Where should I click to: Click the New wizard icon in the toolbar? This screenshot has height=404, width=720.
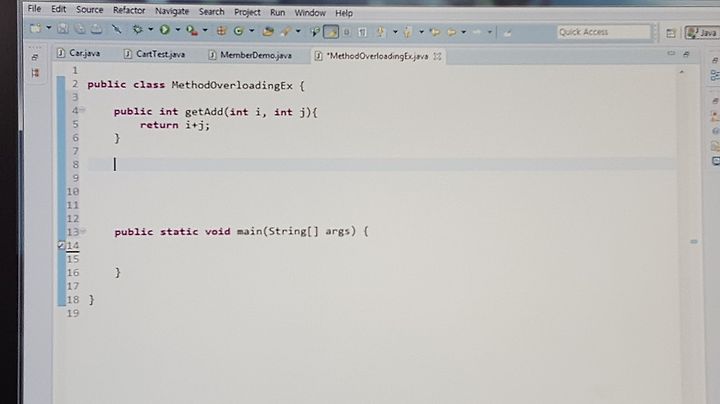pyautogui.click(x=35, y=28)
